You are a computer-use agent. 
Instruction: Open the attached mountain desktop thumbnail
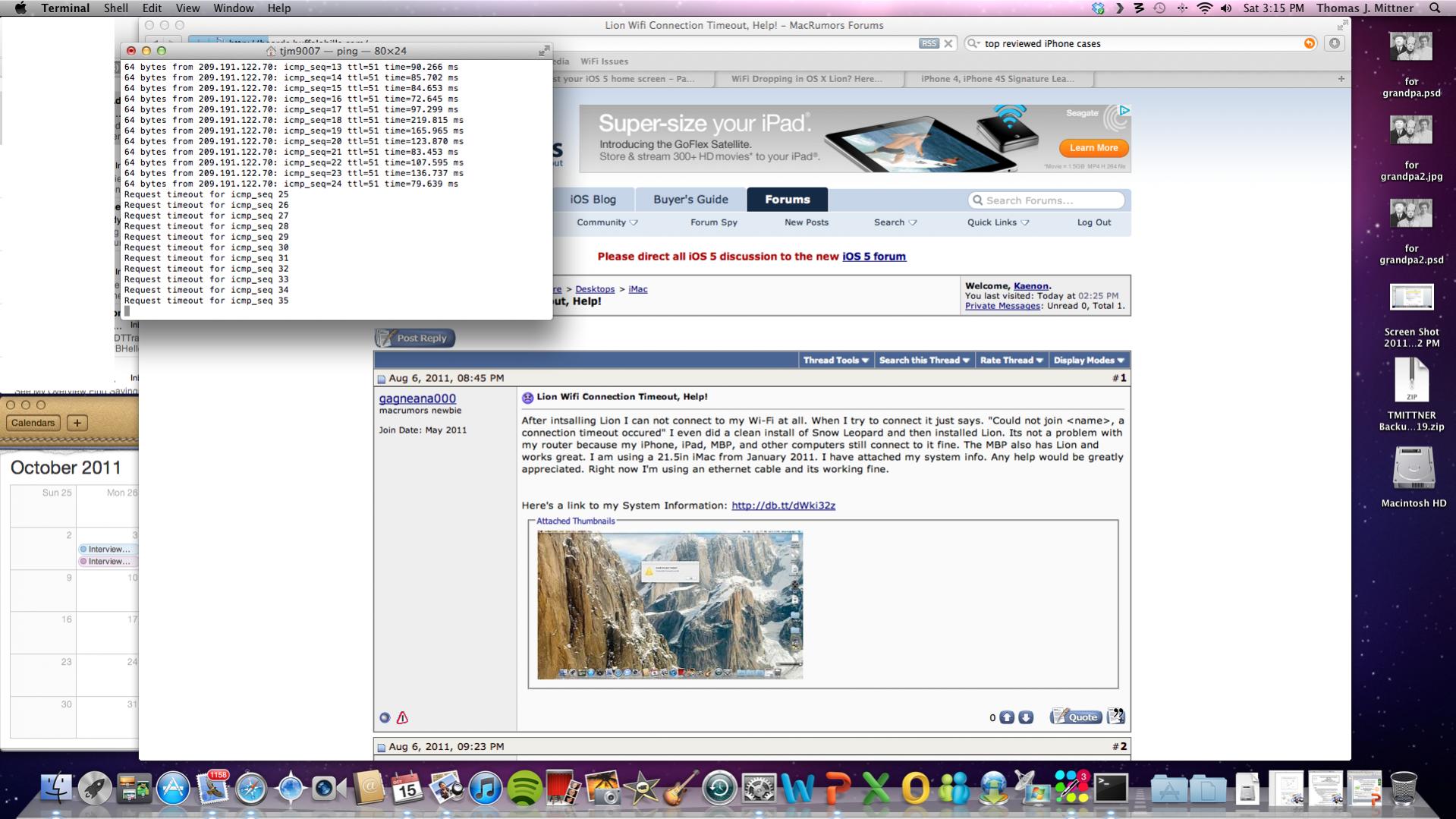tap(670, 604)
